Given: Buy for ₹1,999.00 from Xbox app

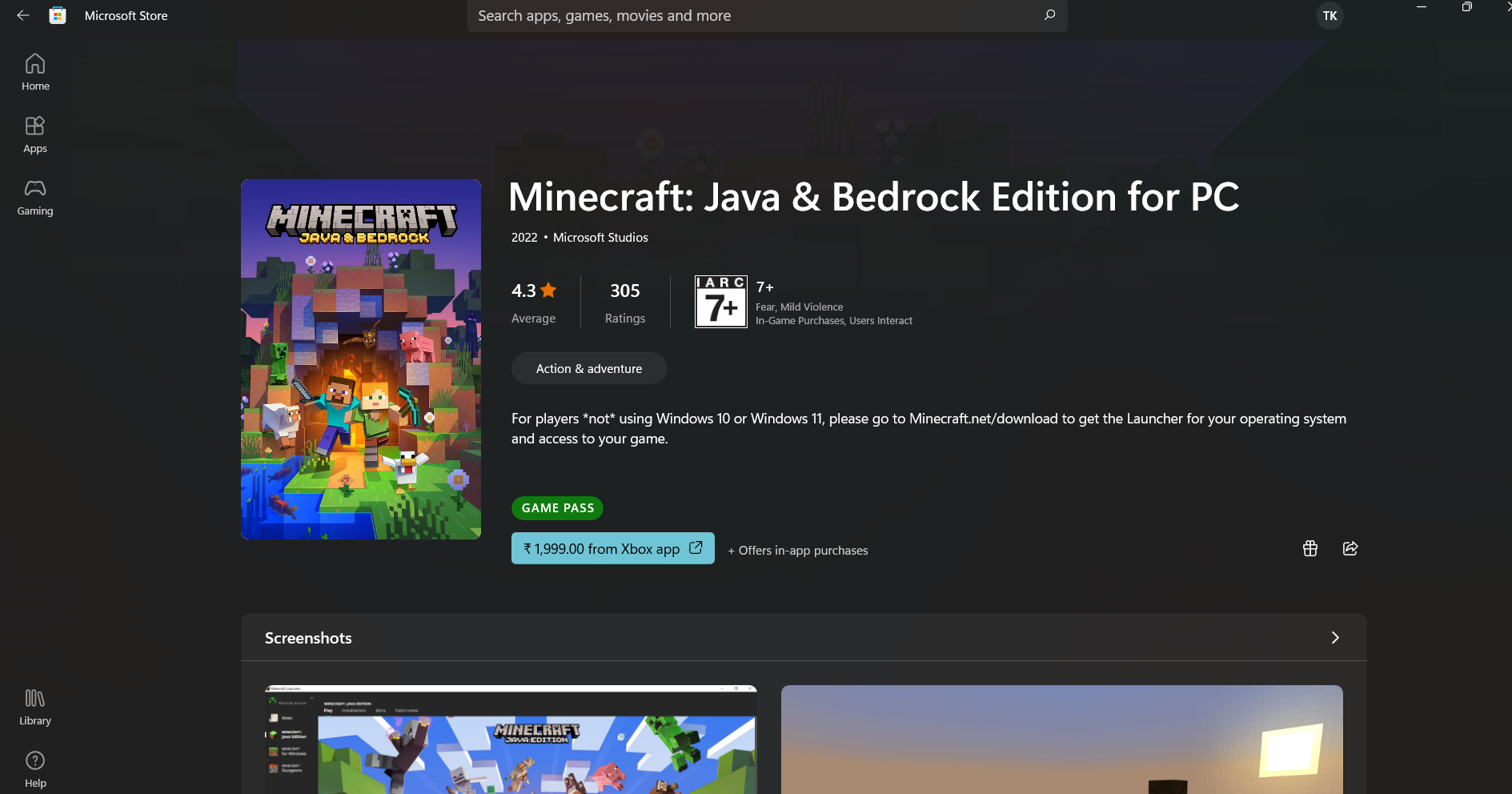Looking at the screenshot, I should pyautogui.click(x=613, y=548).
